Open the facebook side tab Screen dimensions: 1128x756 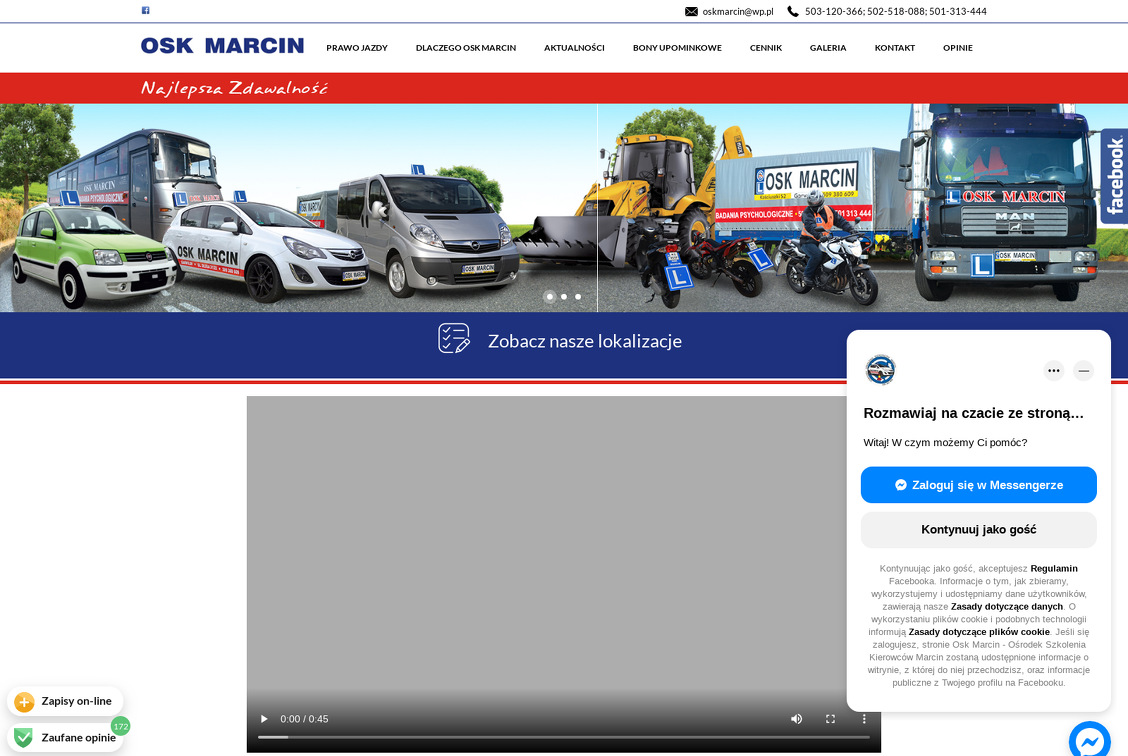click(1114, 176)
